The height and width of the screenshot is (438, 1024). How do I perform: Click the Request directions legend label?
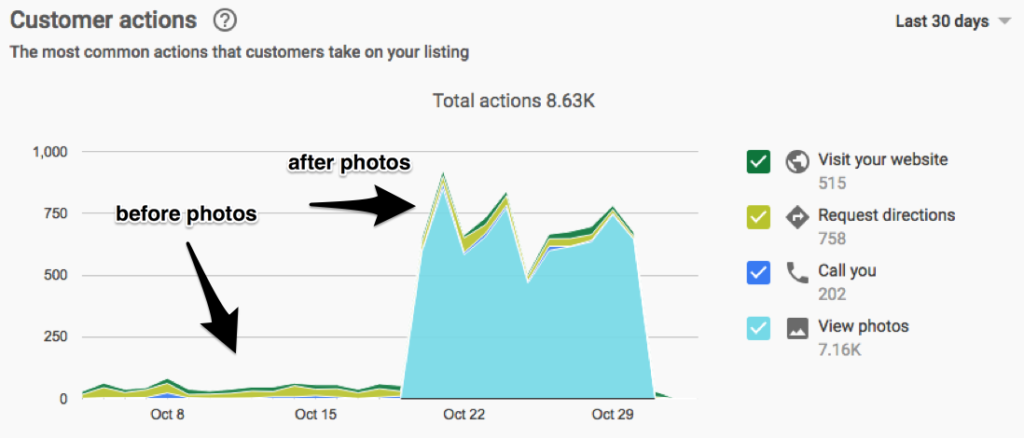(x=886, y=215)
